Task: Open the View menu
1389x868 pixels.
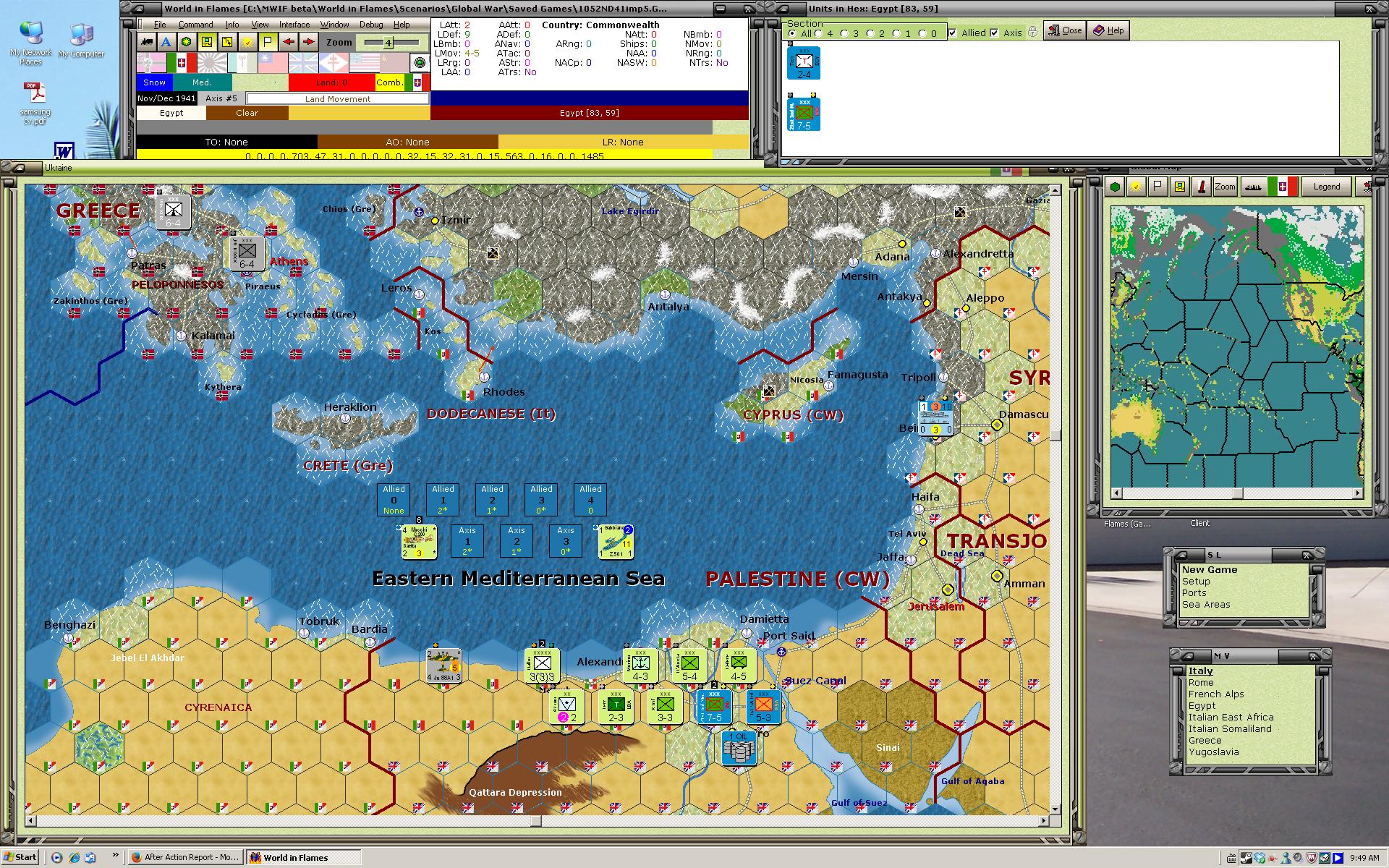Action: (260, 25)
